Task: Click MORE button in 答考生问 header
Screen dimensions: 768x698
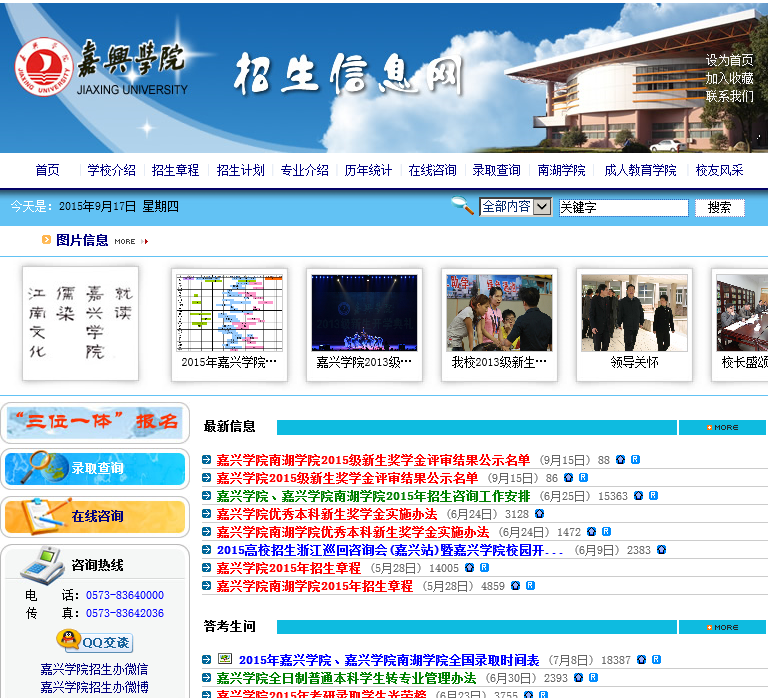Action: [722, 627]
